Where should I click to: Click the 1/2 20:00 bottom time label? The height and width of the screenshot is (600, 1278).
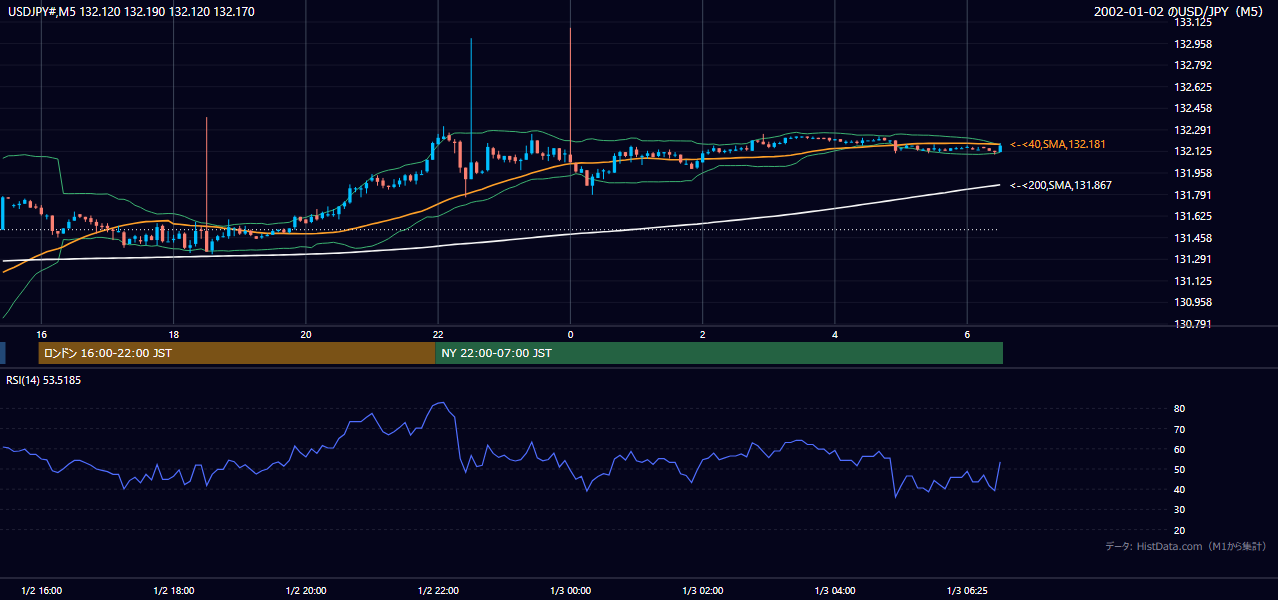click(x=306, y=590)
